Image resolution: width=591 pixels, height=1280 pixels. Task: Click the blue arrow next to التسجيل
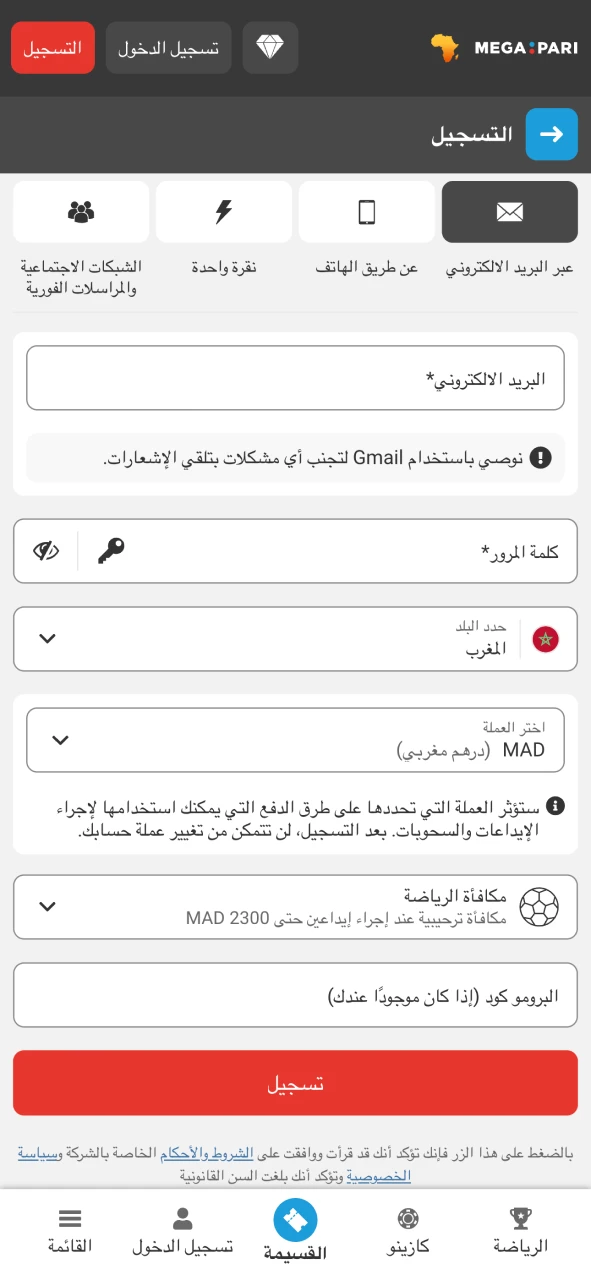[551, 134]
